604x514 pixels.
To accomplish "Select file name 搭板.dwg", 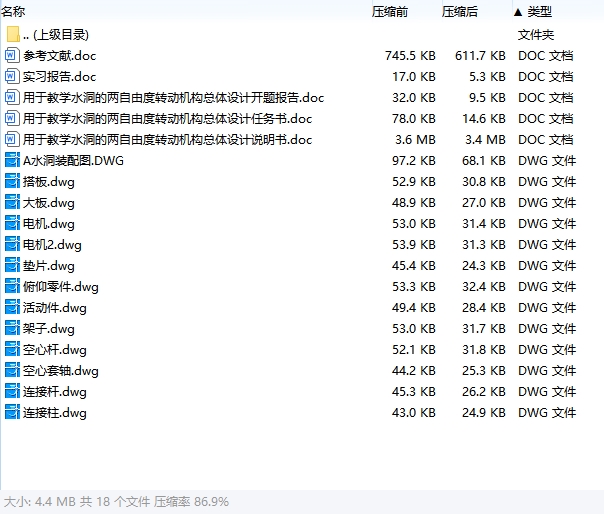I will (49, 182).
